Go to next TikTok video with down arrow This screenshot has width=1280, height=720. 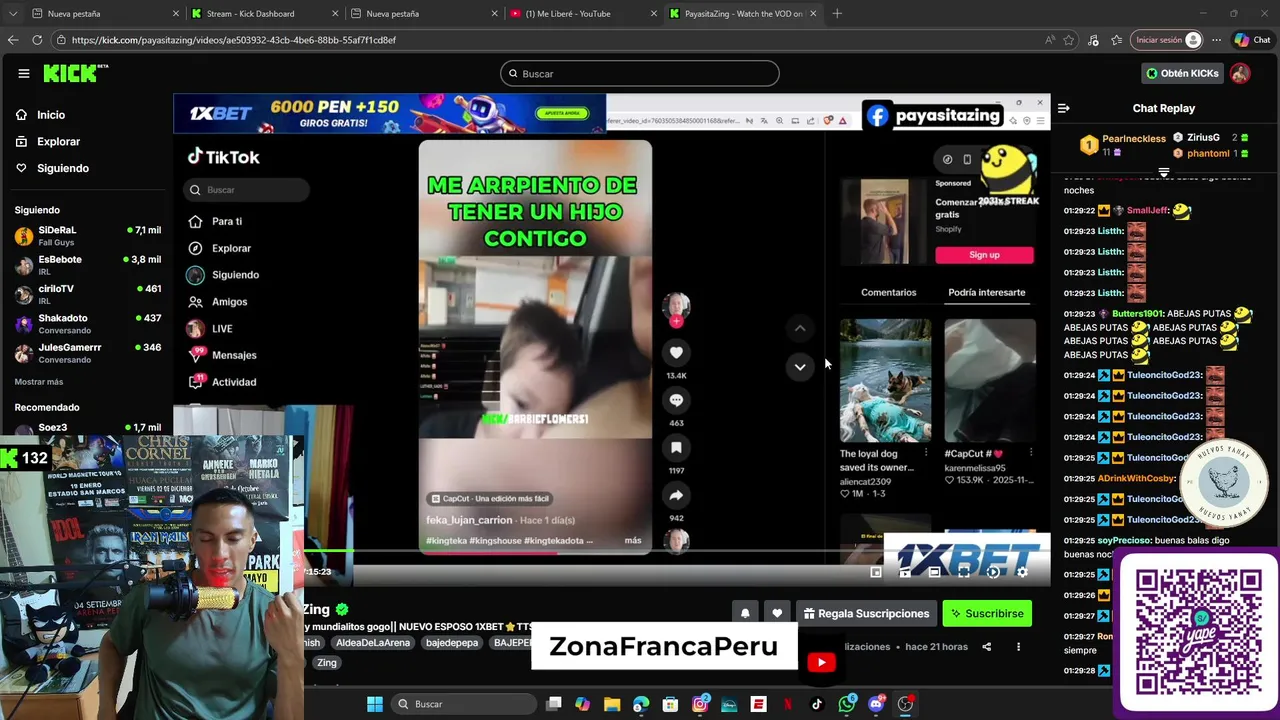(800, 367)
